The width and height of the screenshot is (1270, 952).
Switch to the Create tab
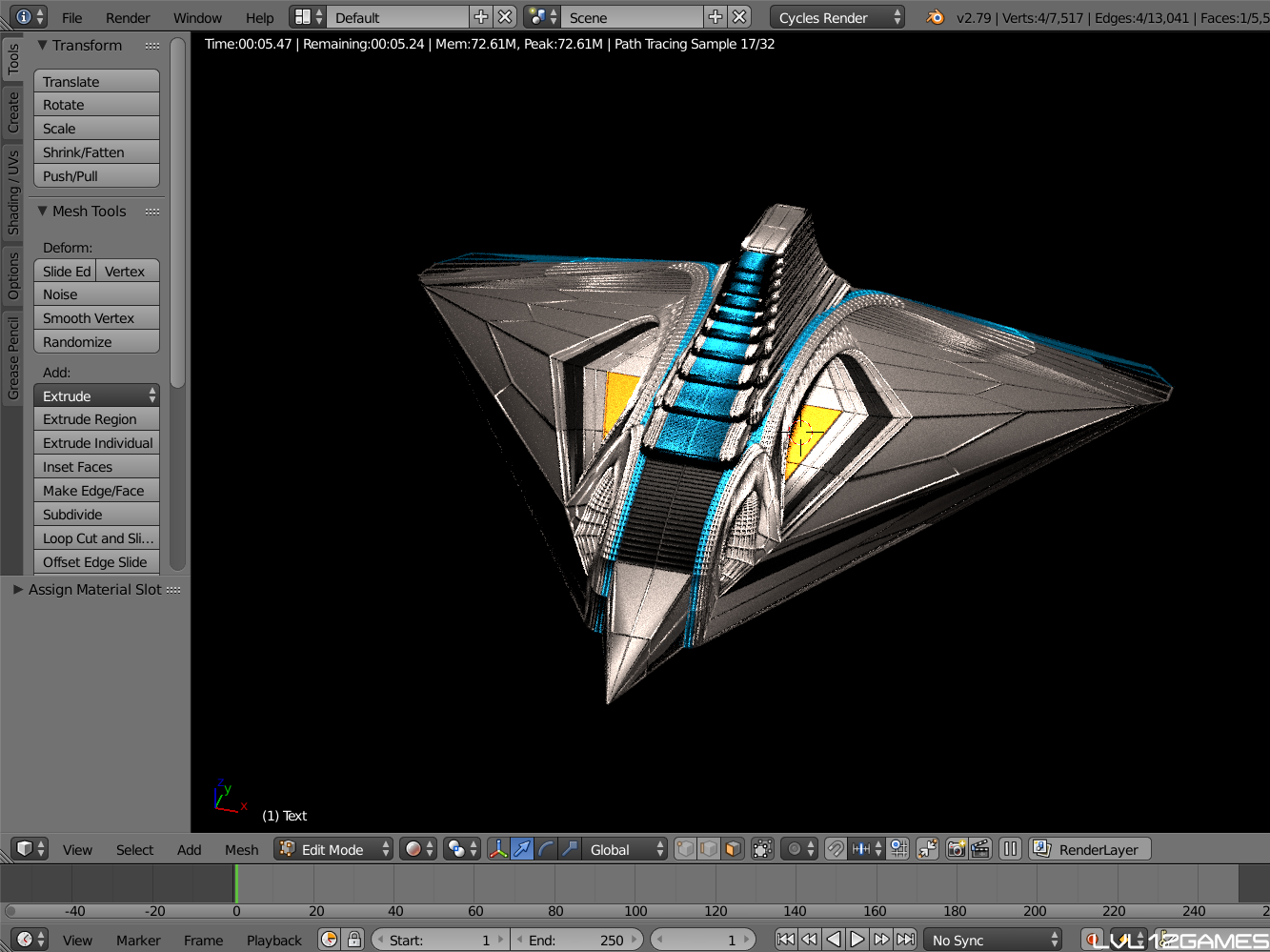12,112
